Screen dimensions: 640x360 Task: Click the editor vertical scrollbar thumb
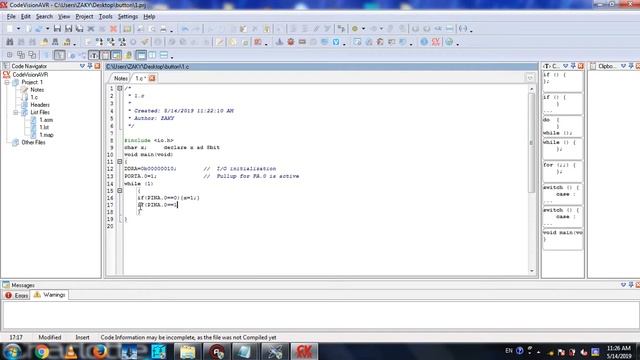pos(531,143)
